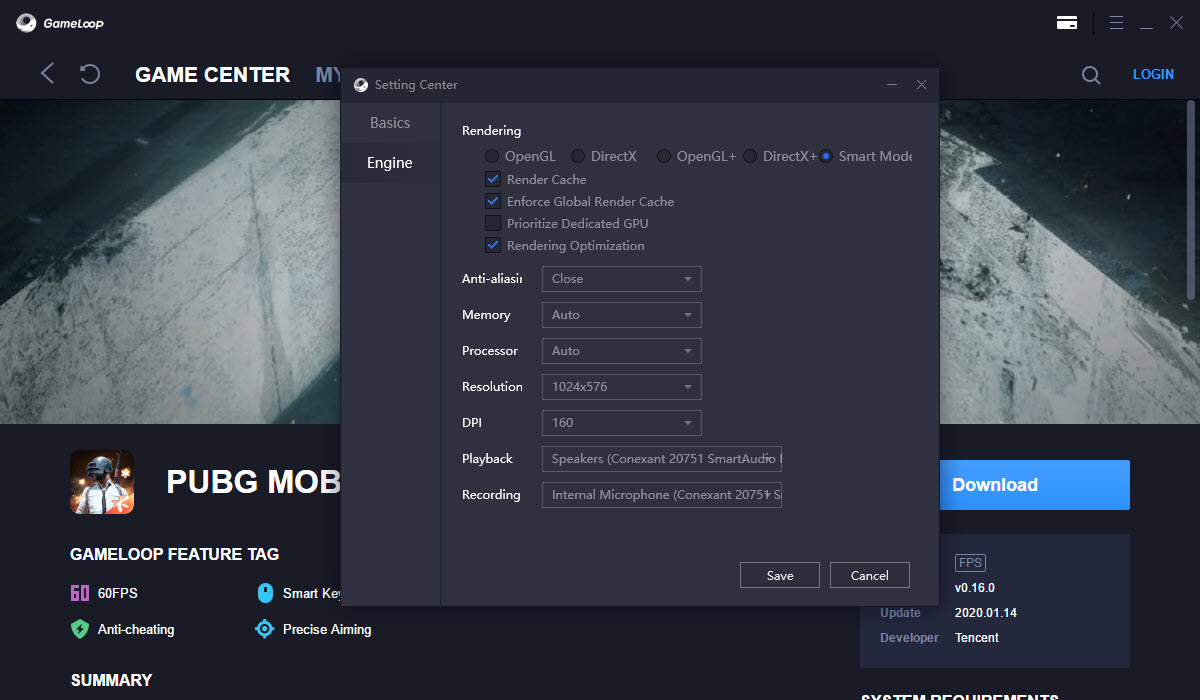Click the LOGIN link
This screenshot has height=700, width=1200.
[x=1153, y=75]
